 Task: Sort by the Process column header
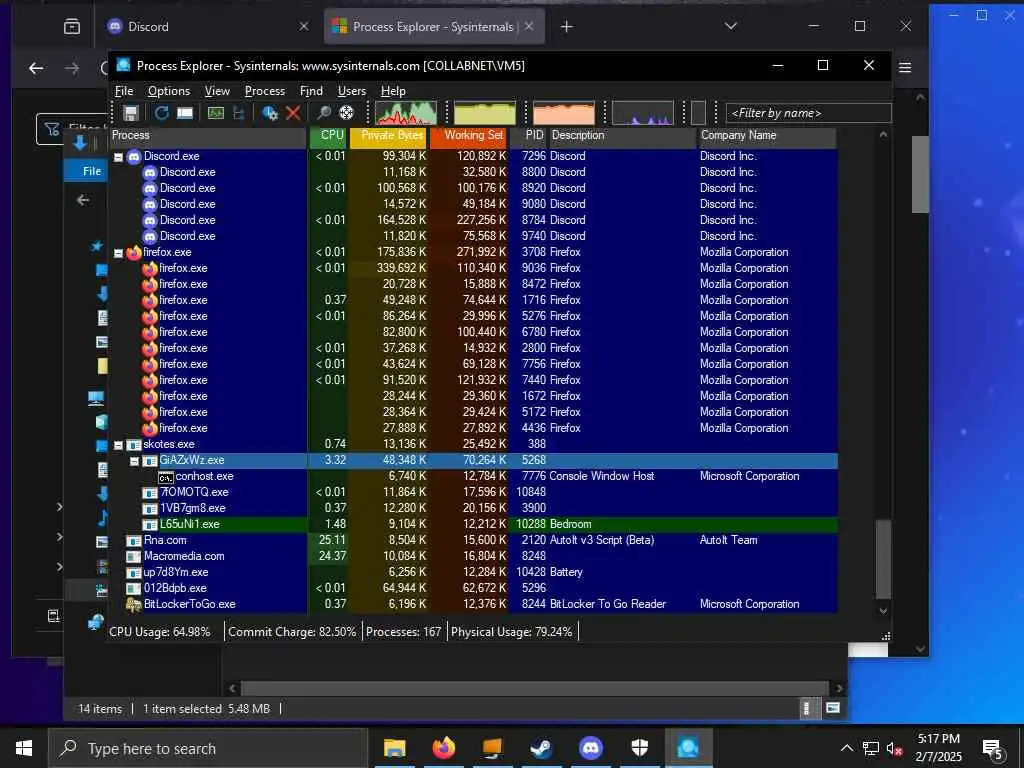[208, 135]
